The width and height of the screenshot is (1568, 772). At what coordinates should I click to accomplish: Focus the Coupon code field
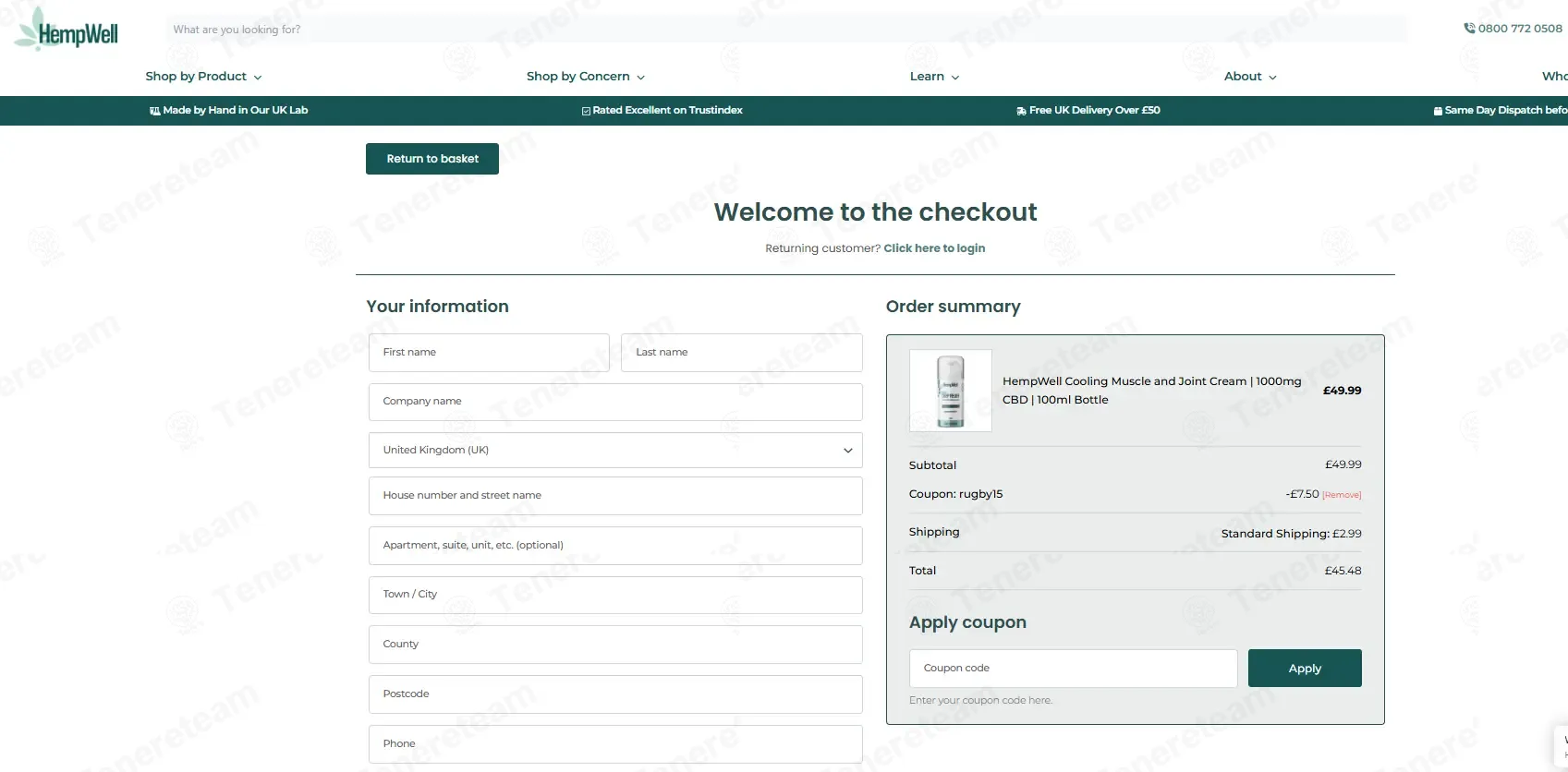click(1074, 669)
